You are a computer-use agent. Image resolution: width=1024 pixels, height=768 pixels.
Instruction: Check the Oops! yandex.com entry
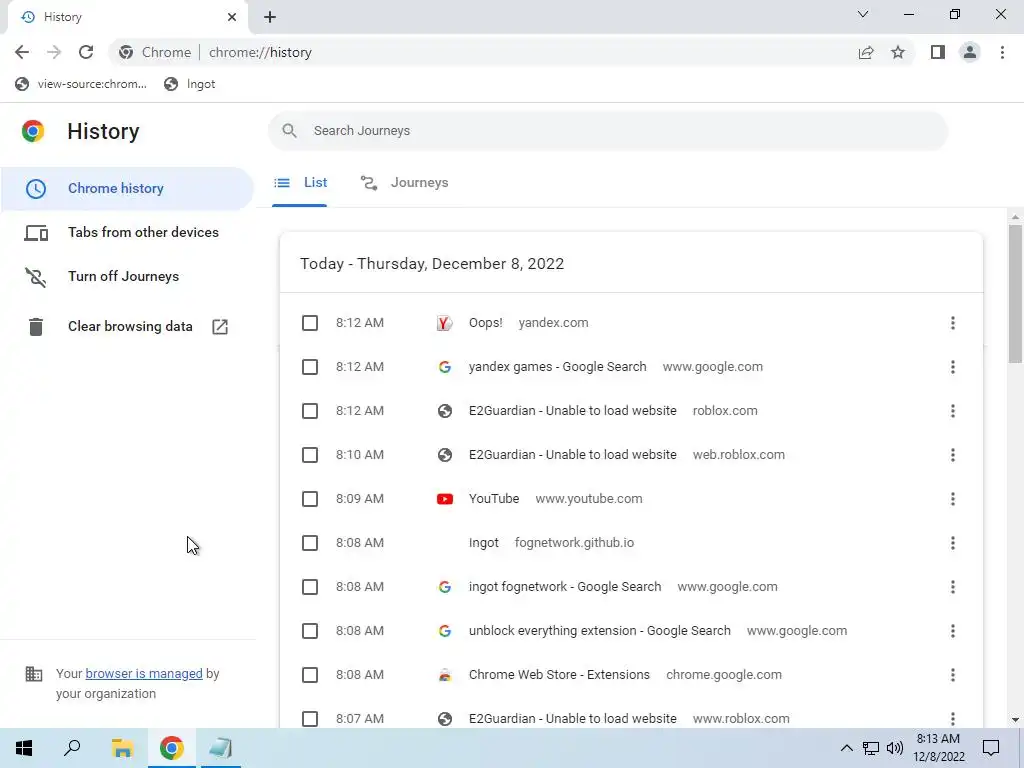310,323
